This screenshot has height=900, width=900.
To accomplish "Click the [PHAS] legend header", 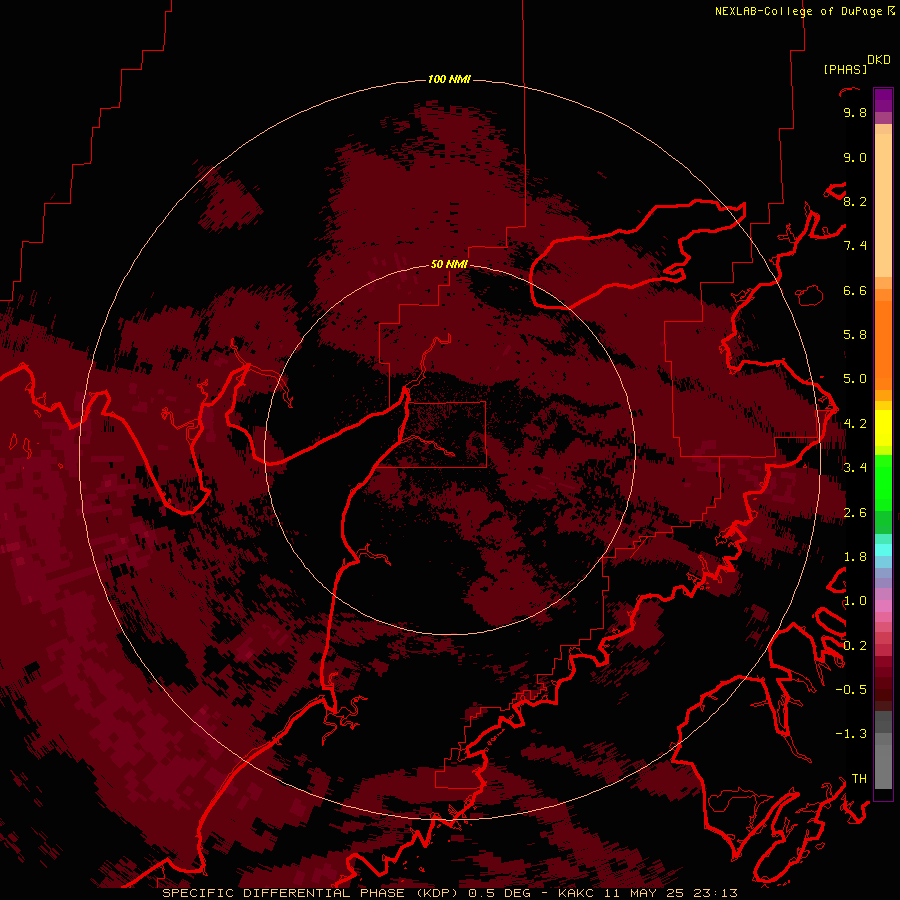I will (x=845, y=69).
